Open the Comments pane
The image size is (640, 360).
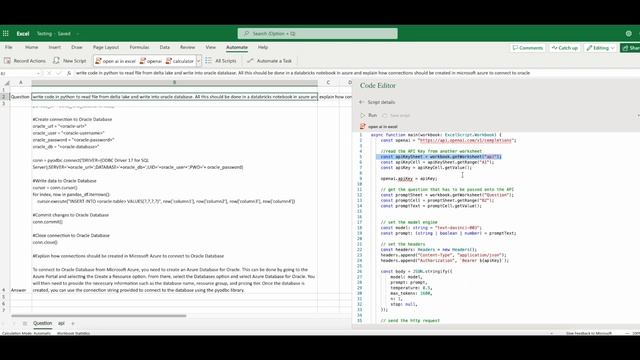528,48
